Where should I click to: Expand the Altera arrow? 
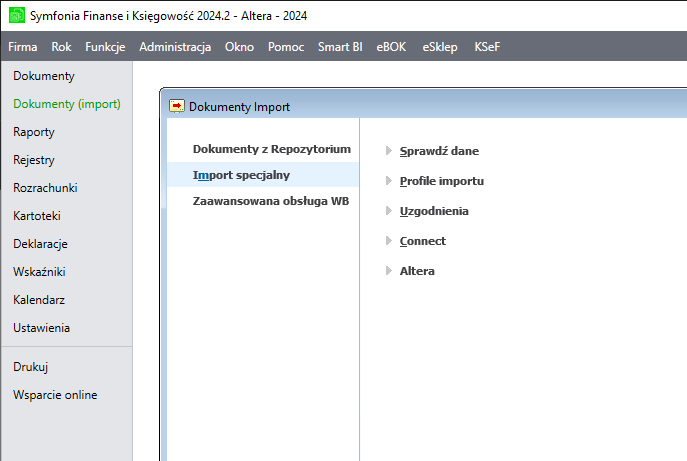389,271
